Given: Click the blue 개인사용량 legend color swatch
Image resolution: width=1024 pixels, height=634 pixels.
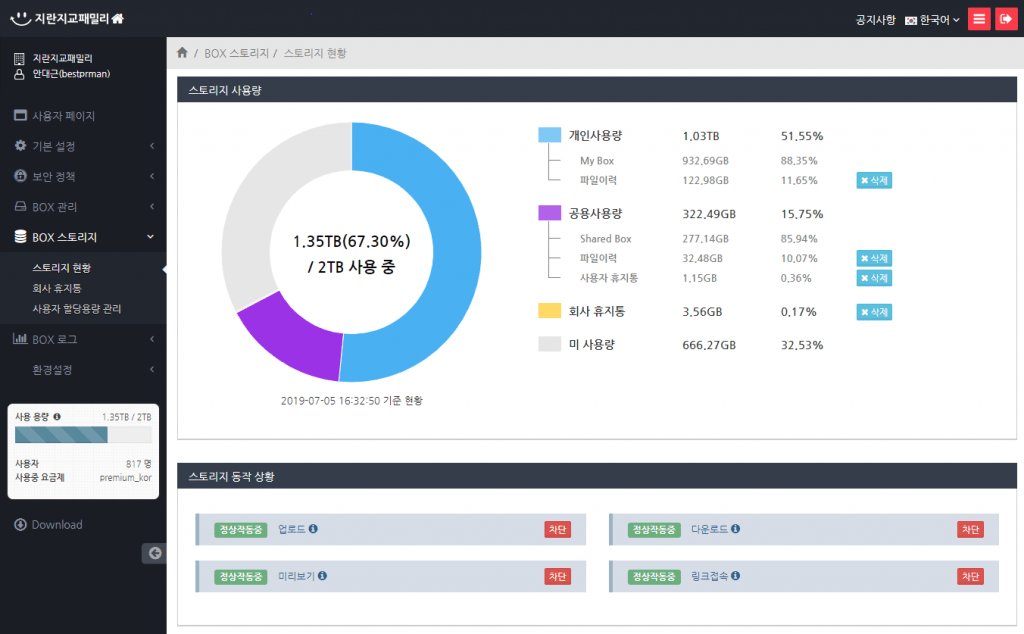Looking at the screenshot, I should [549, 135].
